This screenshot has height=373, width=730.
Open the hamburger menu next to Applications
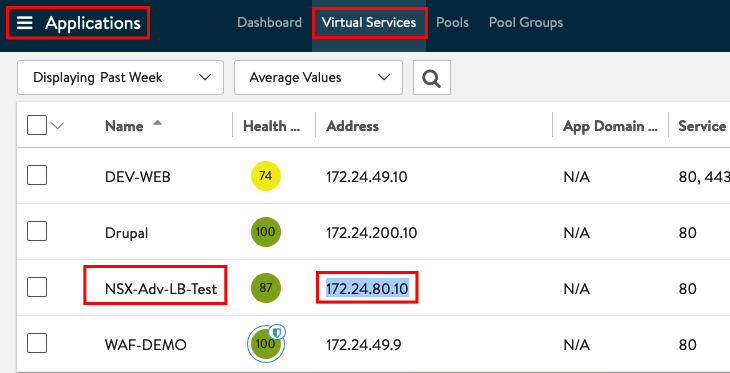(25, 22)
